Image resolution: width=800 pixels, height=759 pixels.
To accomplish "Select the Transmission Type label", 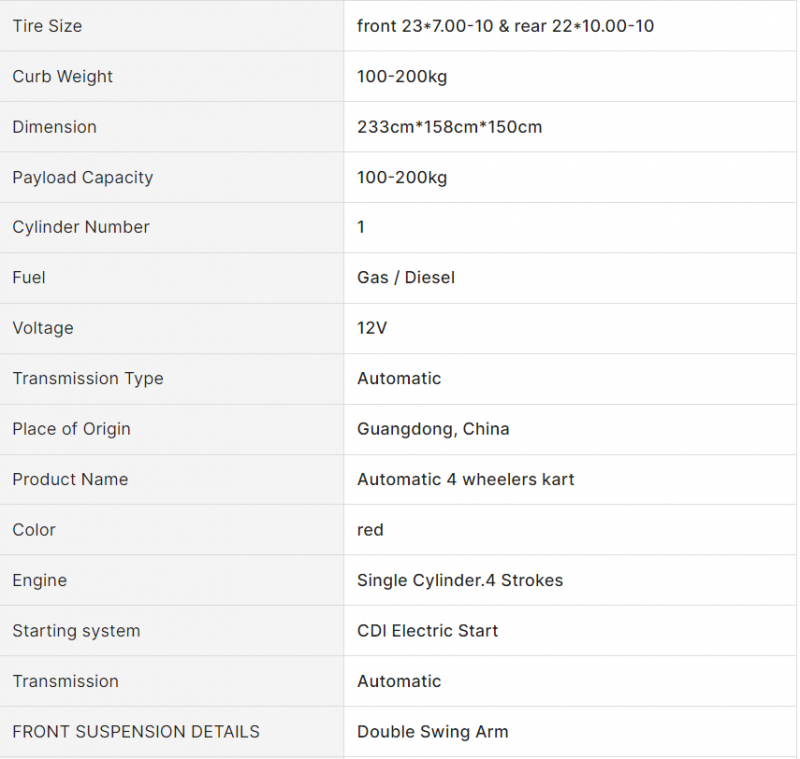I will point(88,378).
